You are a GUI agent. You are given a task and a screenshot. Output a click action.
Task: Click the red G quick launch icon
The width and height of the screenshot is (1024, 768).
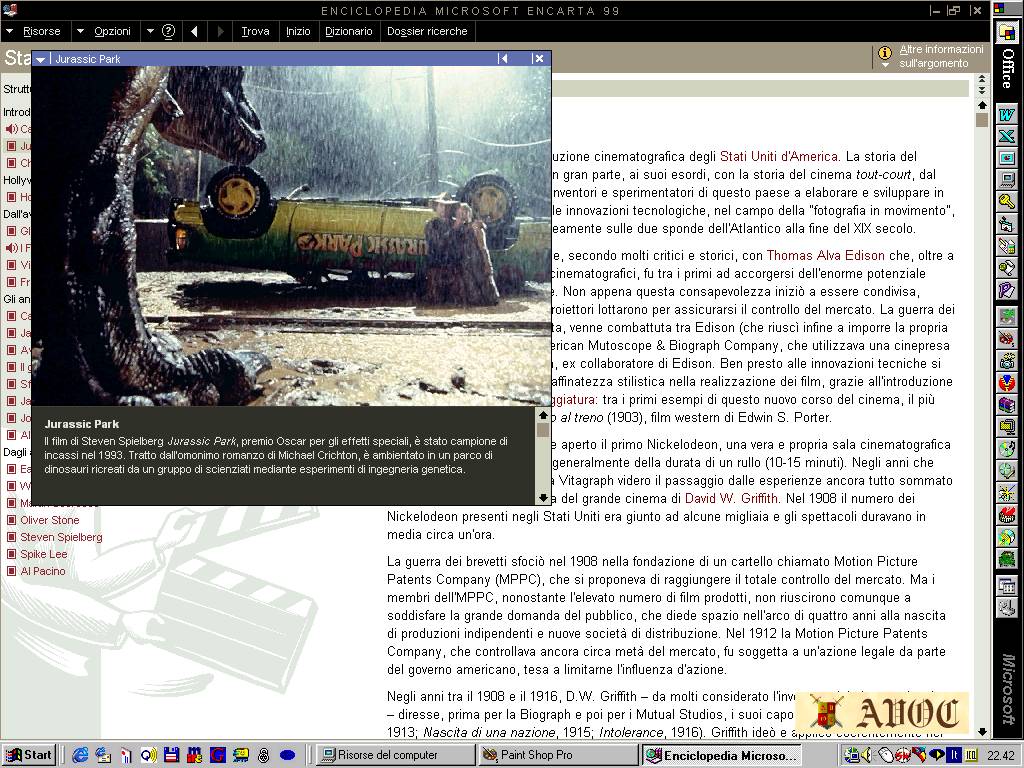217,756
